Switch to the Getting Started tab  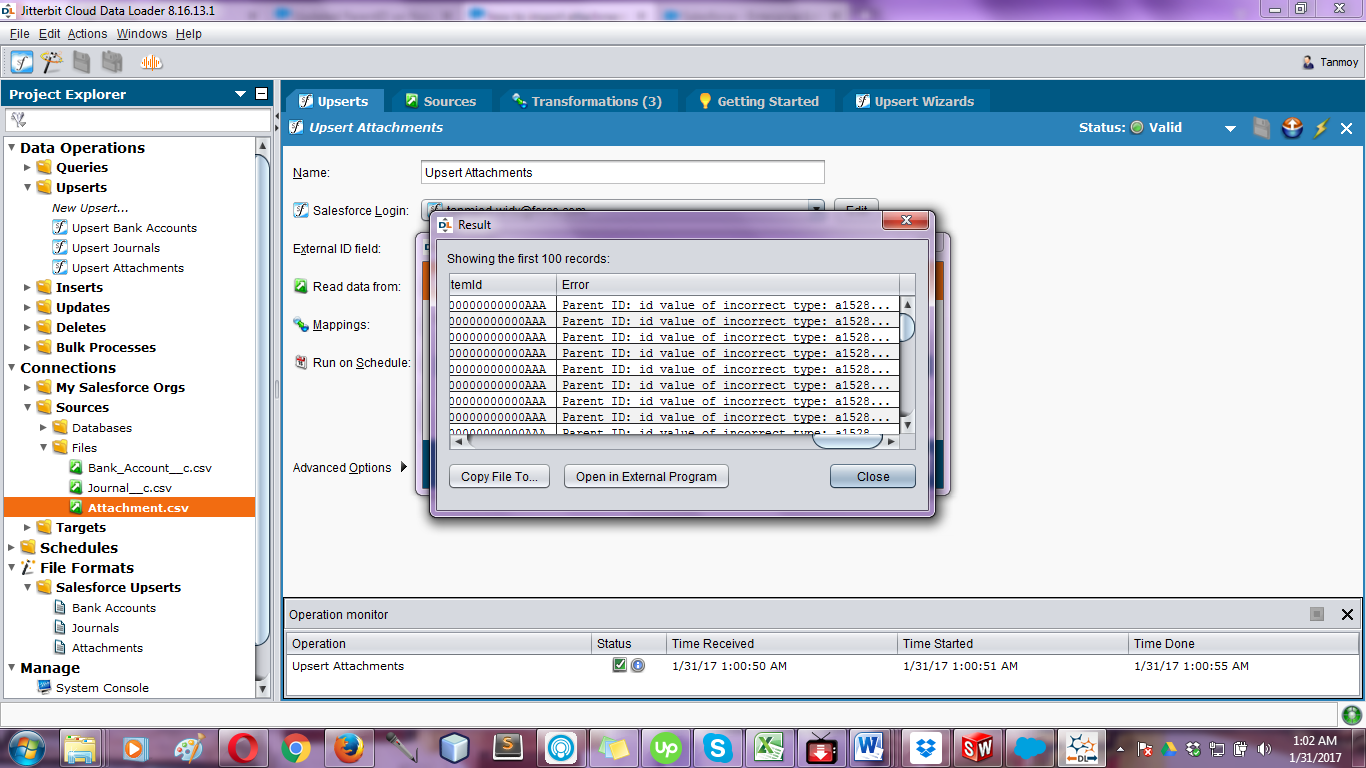[758, 101]
